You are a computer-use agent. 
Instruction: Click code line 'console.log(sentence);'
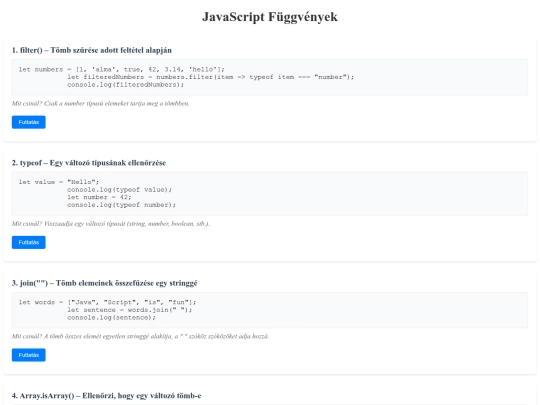(x=111, y=317)
